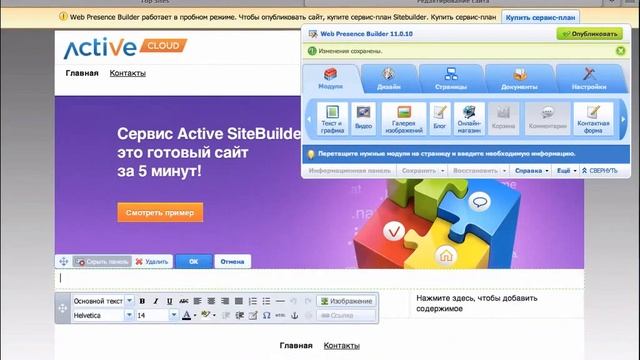Insert a numbered list
Screen dimensions: 640x360
[253, 301]
